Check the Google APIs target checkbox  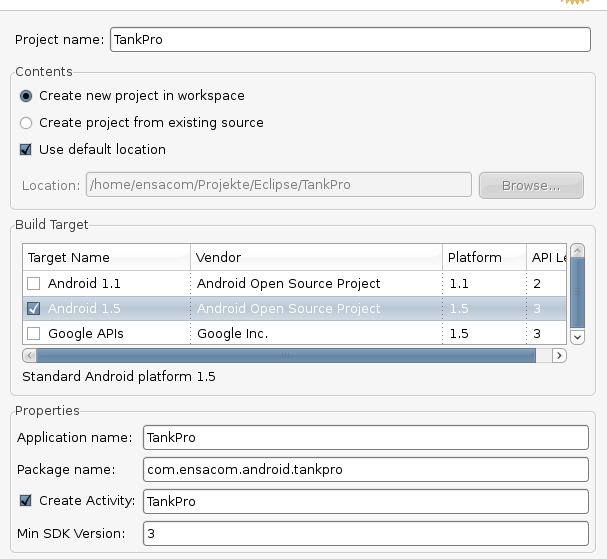coord(34,333)
